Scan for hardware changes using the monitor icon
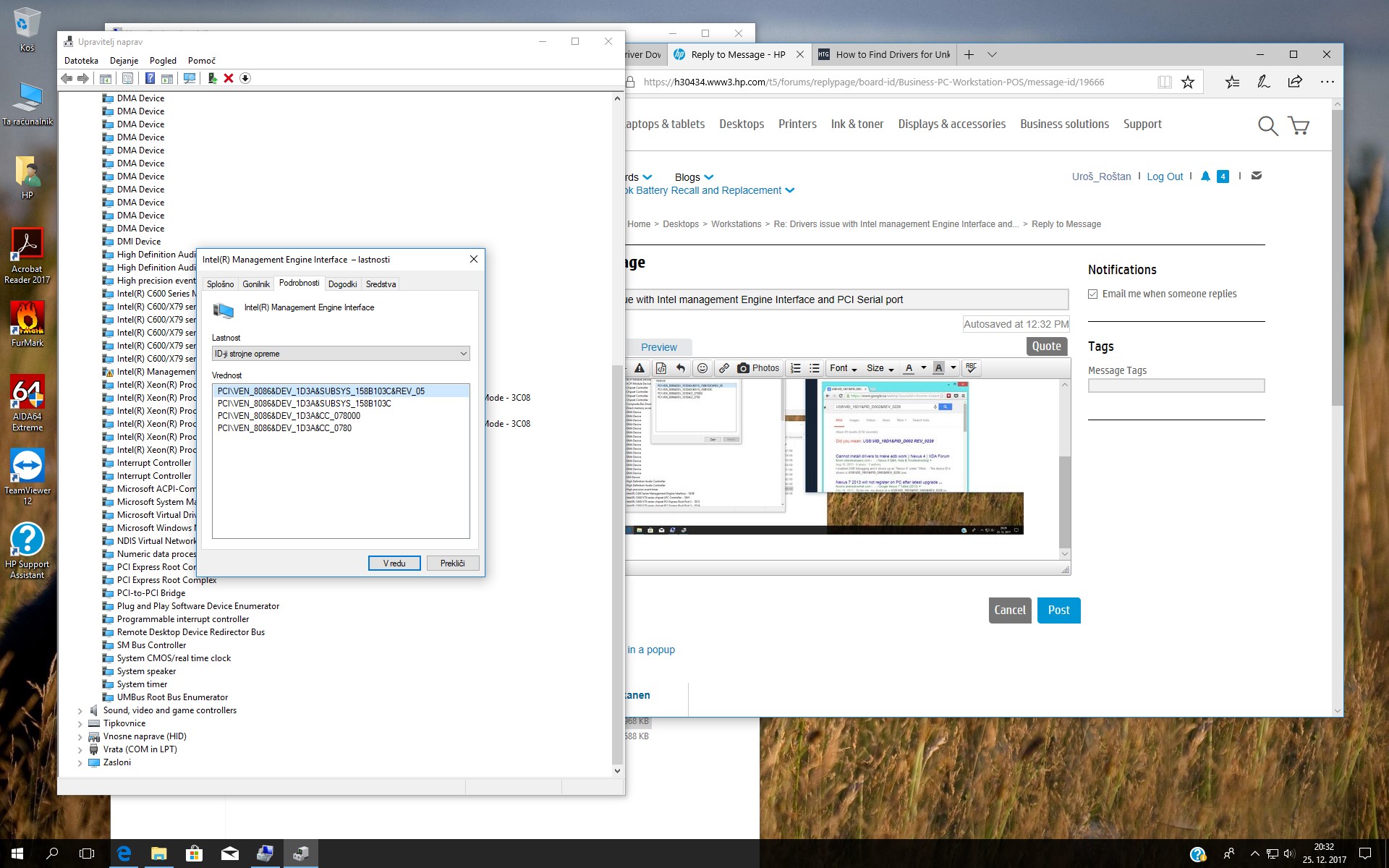This screenshot has height=868, width=1389. tap(190, 78)
